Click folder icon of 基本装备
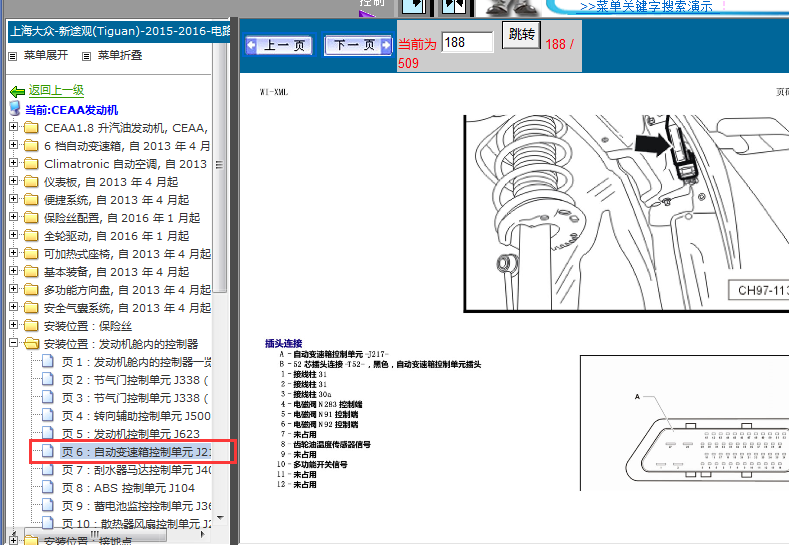The height and width of the screenshot is (545, 789). [x=31, y=272]
